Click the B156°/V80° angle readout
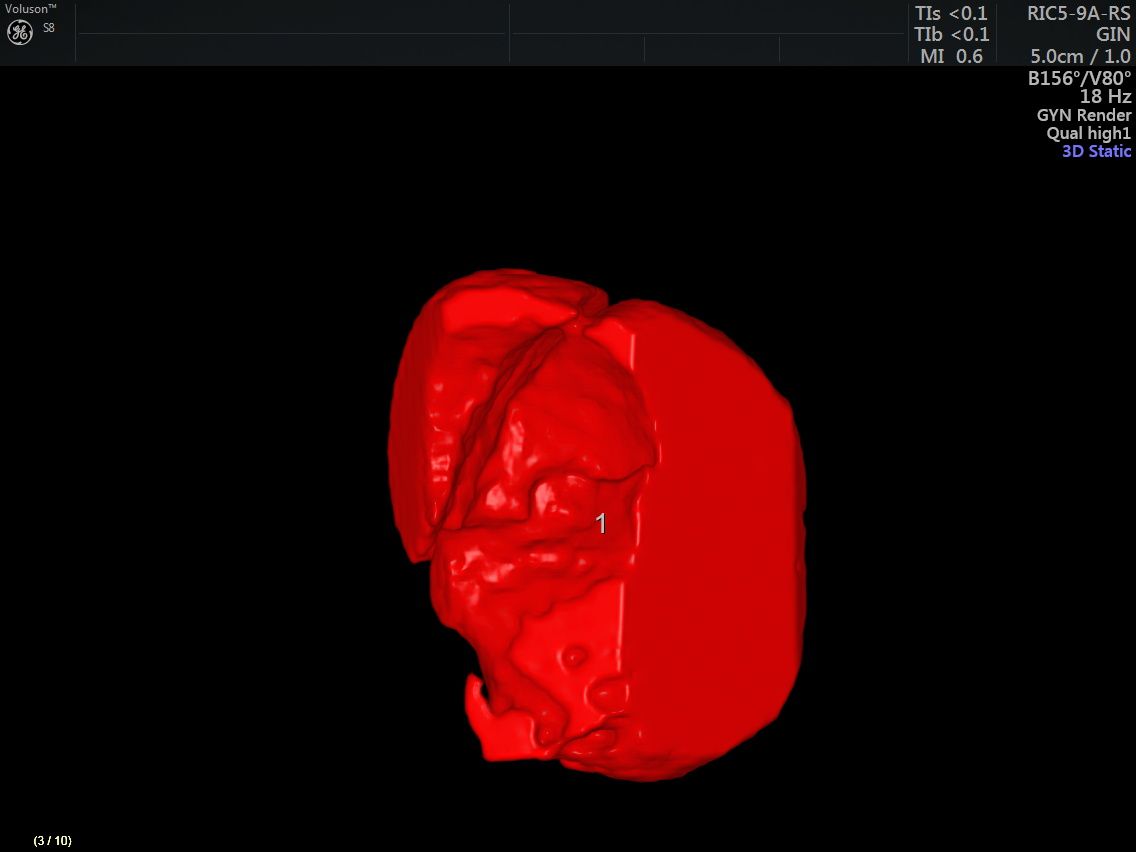1136x852 pixels. coord(1079,78)
